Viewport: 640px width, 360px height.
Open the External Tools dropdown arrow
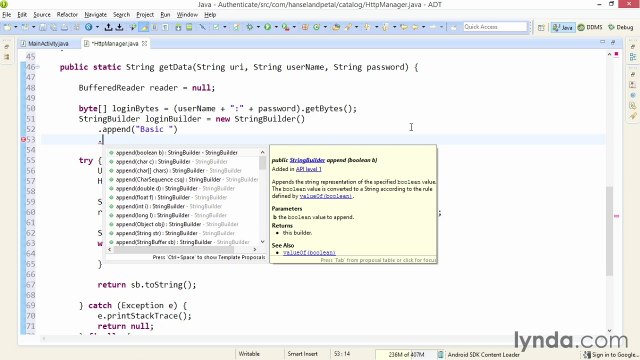coord(294,27)
